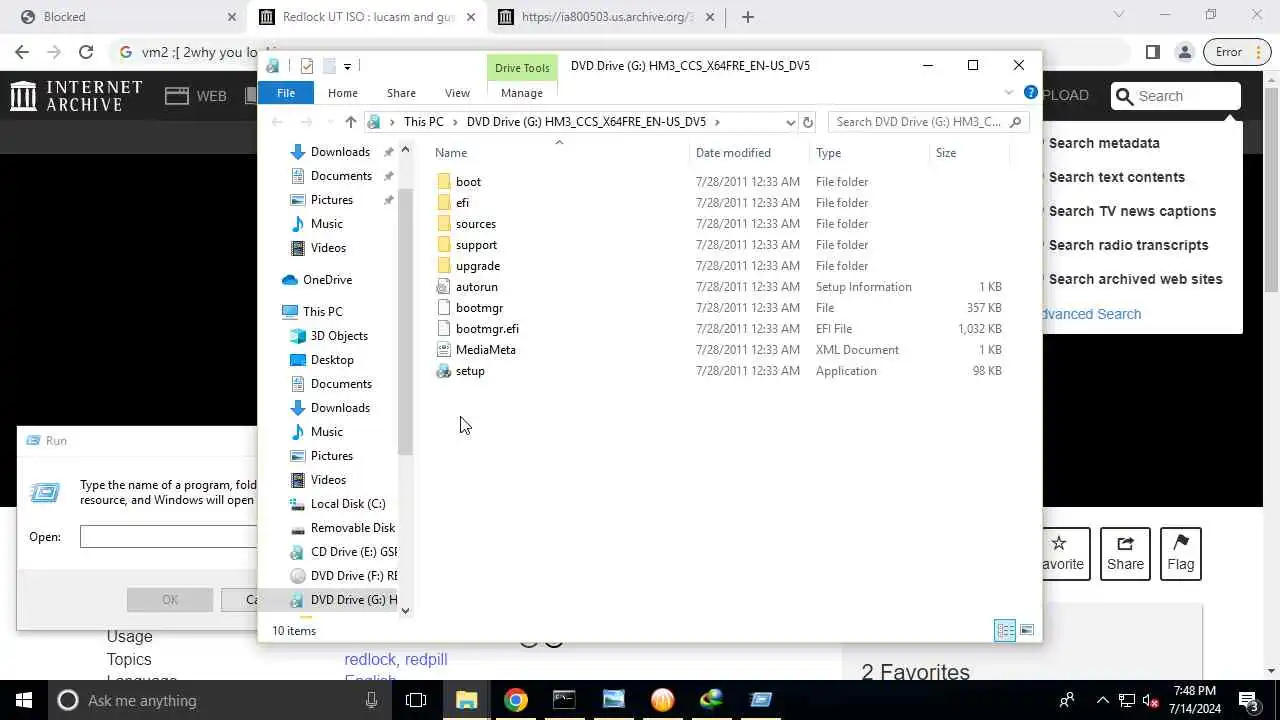Expand breadcrumb arrow after DVD Drive path

717,122
